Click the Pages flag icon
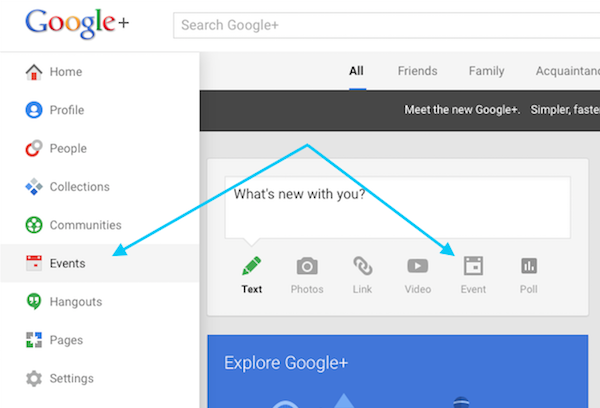The width and height of the screenshot is (600, 408). pos(34,340)
